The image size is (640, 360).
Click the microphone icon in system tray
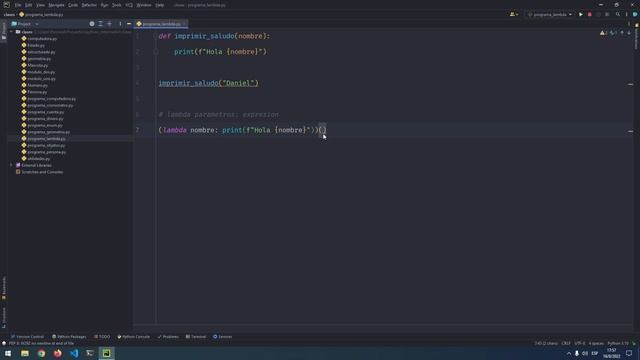(576, 353)
